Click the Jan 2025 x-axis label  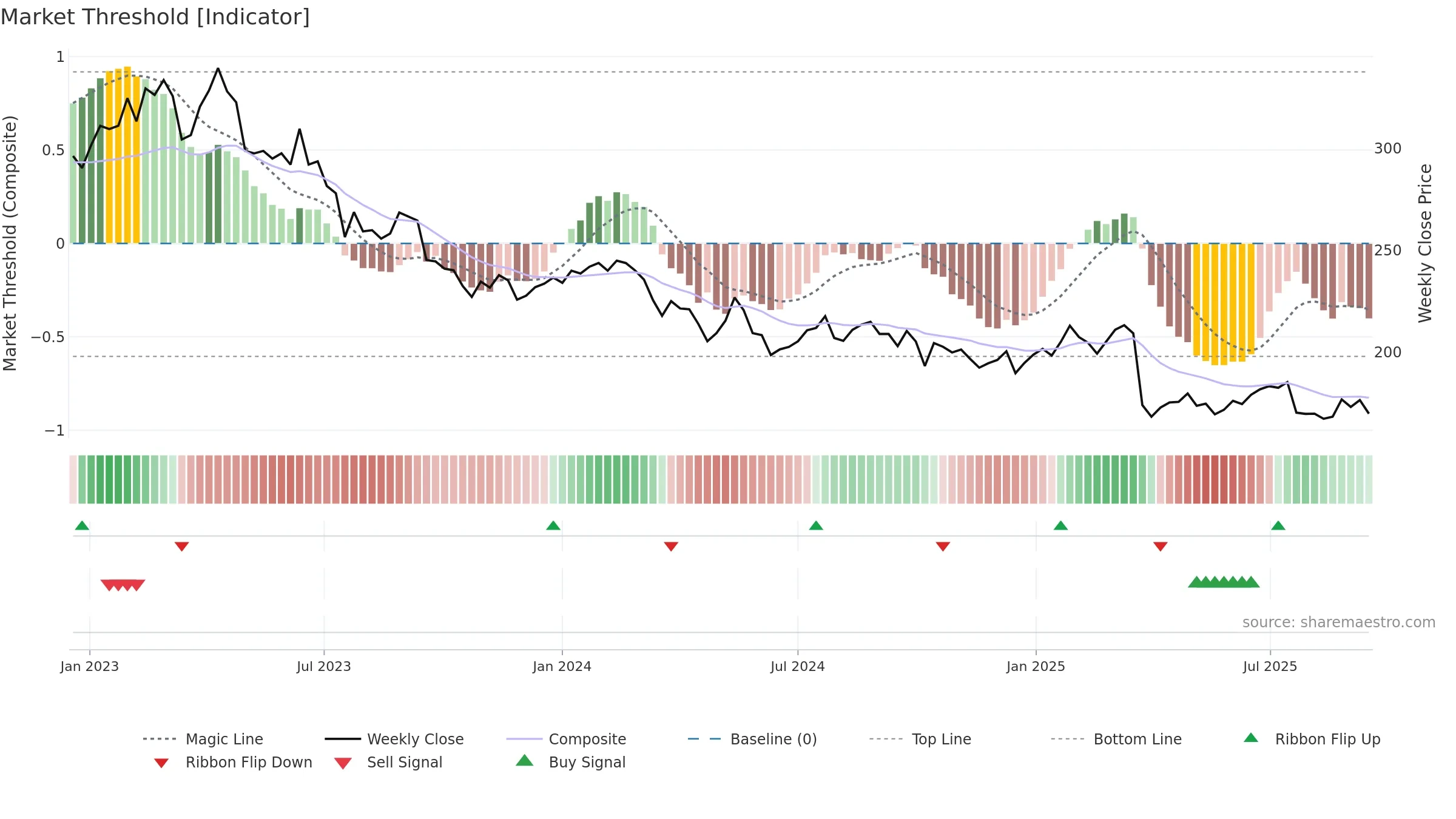[1036, 666]
